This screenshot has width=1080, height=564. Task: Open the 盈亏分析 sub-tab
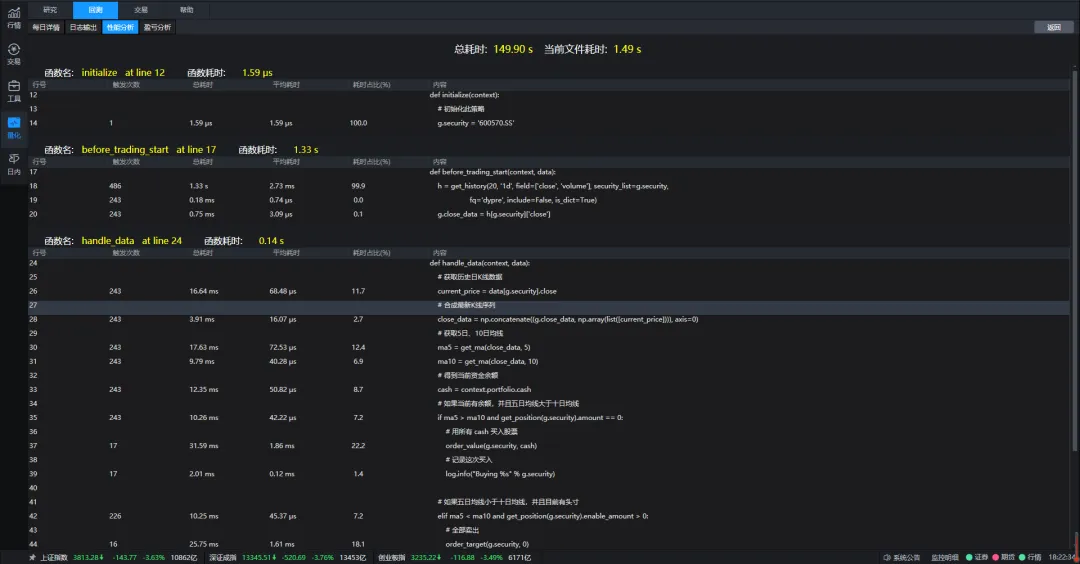(158, 28)
